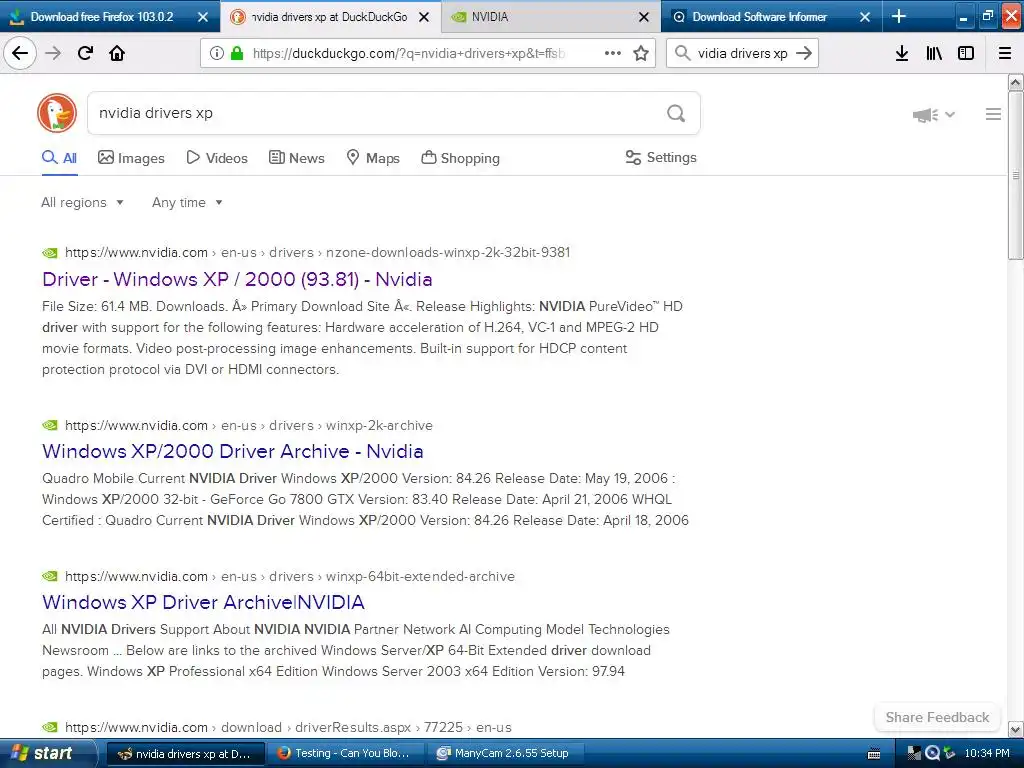Click the forward navigation arrow
Screen dimensions: 1024x768
(x=53, y=53)
